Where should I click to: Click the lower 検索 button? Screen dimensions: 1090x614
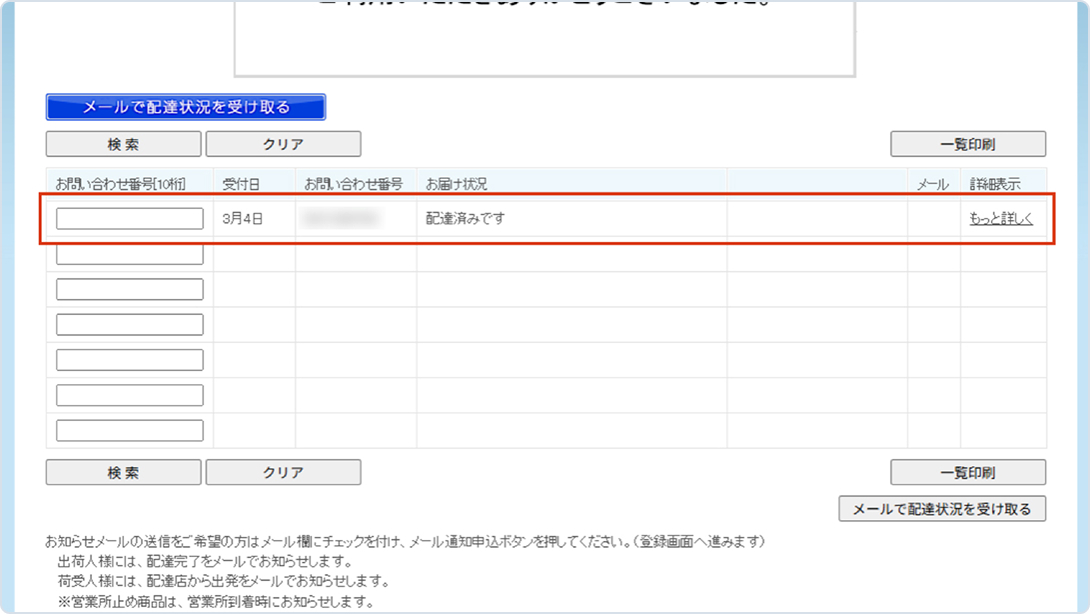[124, 472]
